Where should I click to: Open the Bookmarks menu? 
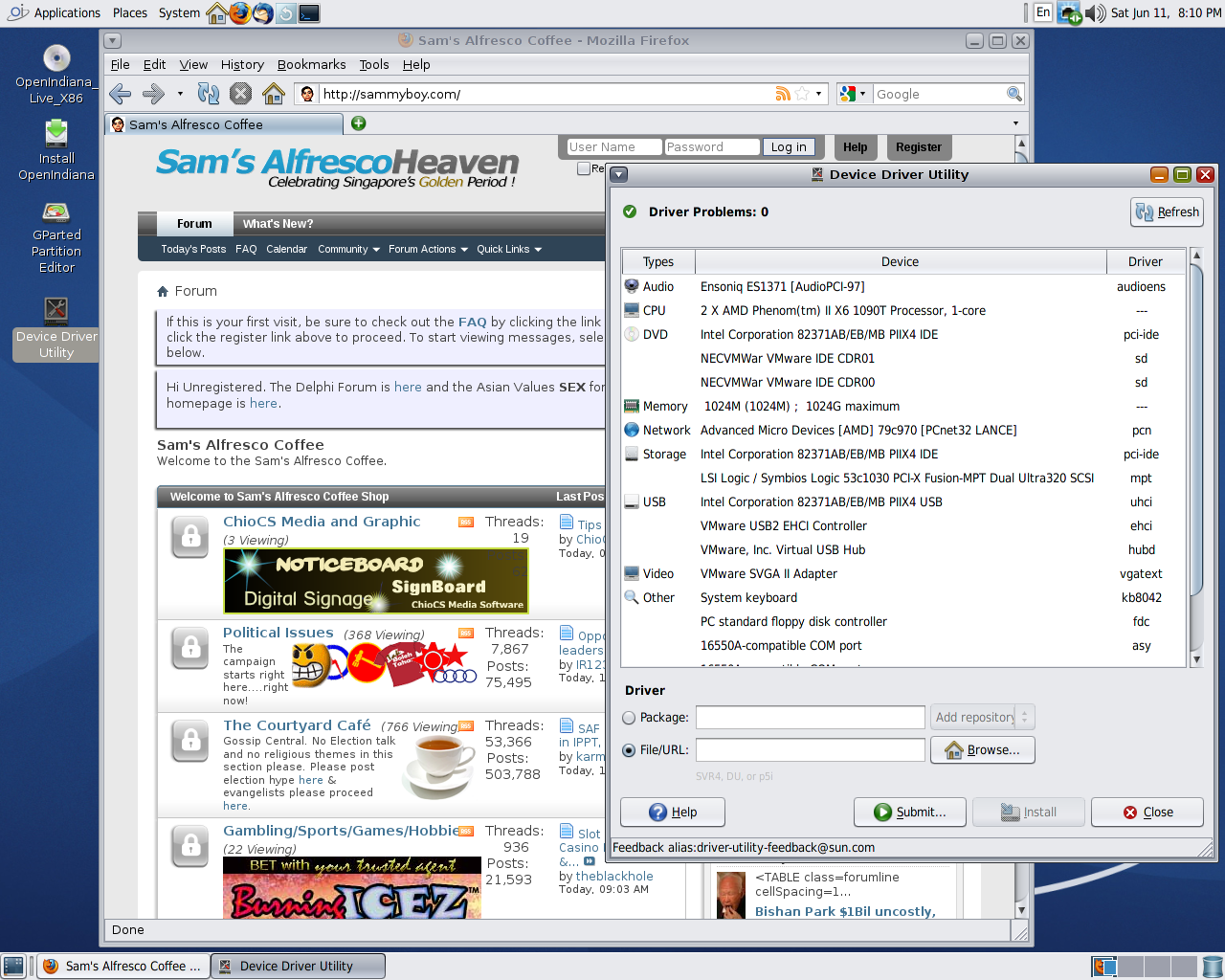(x=311, y=65)
